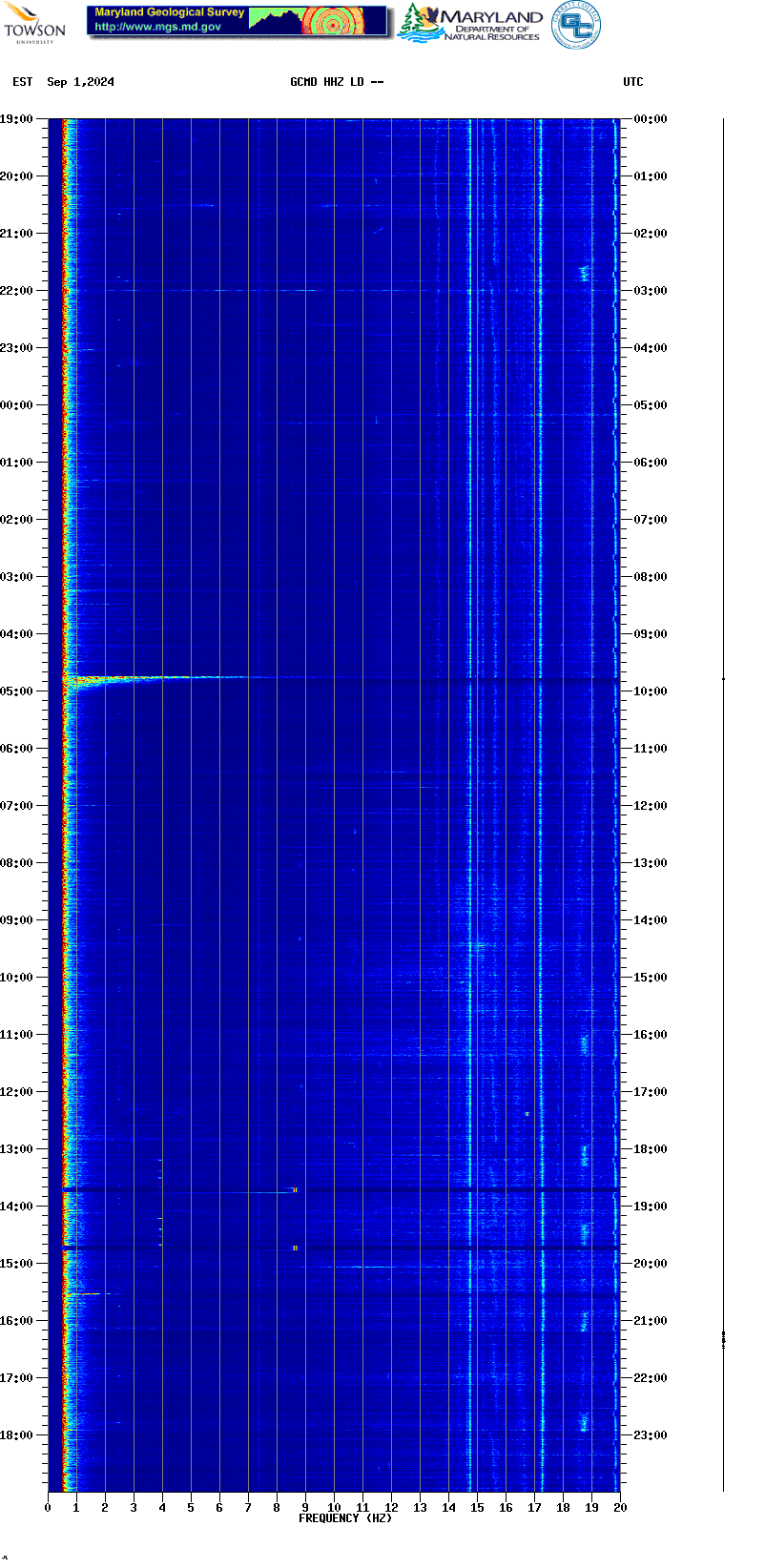
Task: Click the Garrett College circular seal
Action: tap(575, 25)
